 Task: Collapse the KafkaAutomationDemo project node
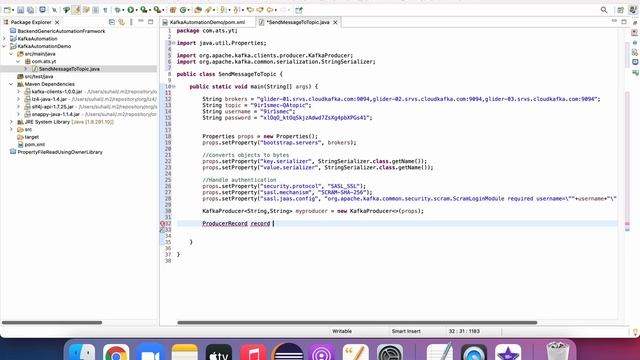click(4, 46)
